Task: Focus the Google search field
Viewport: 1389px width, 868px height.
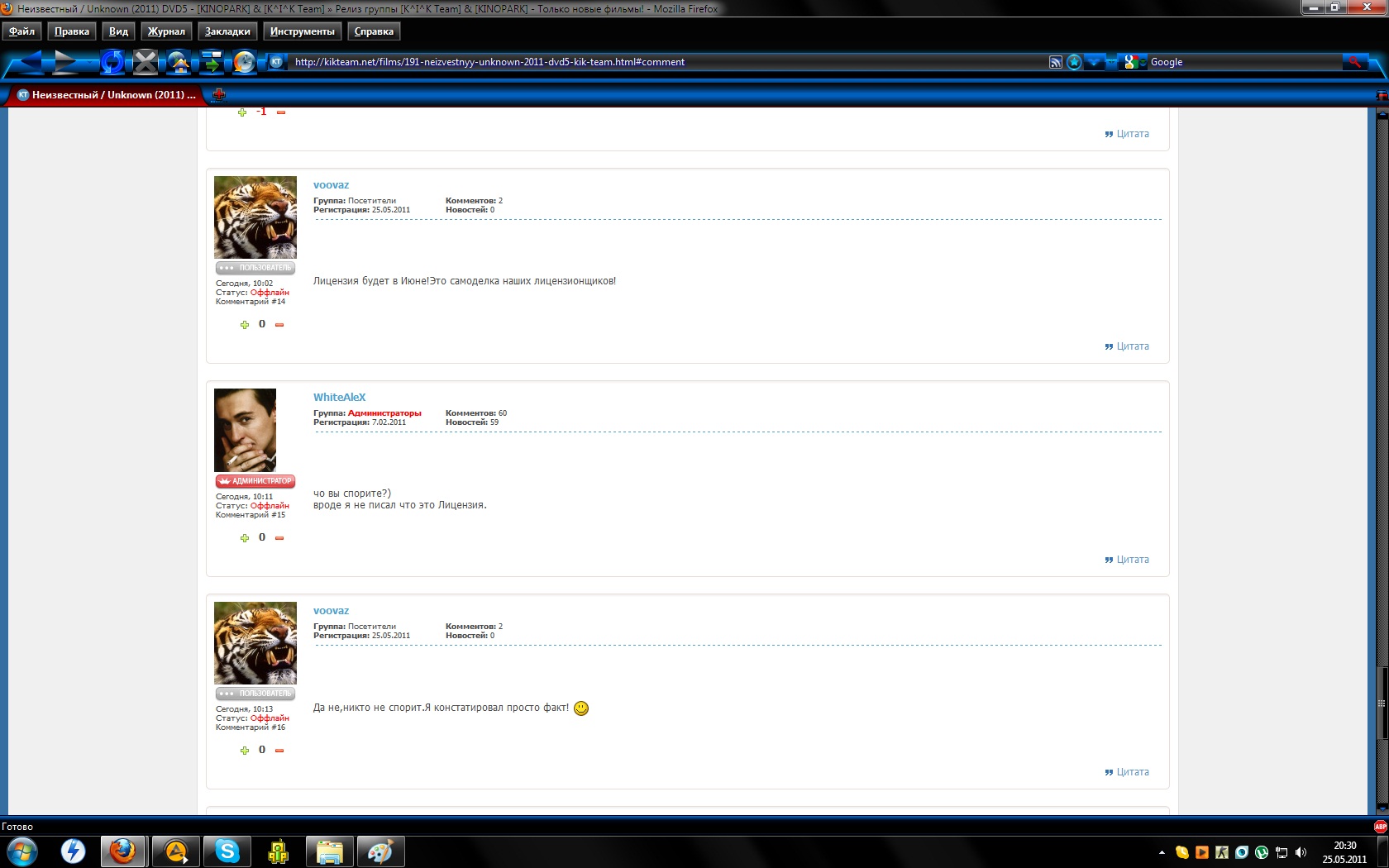Action: click(1244, 62)
